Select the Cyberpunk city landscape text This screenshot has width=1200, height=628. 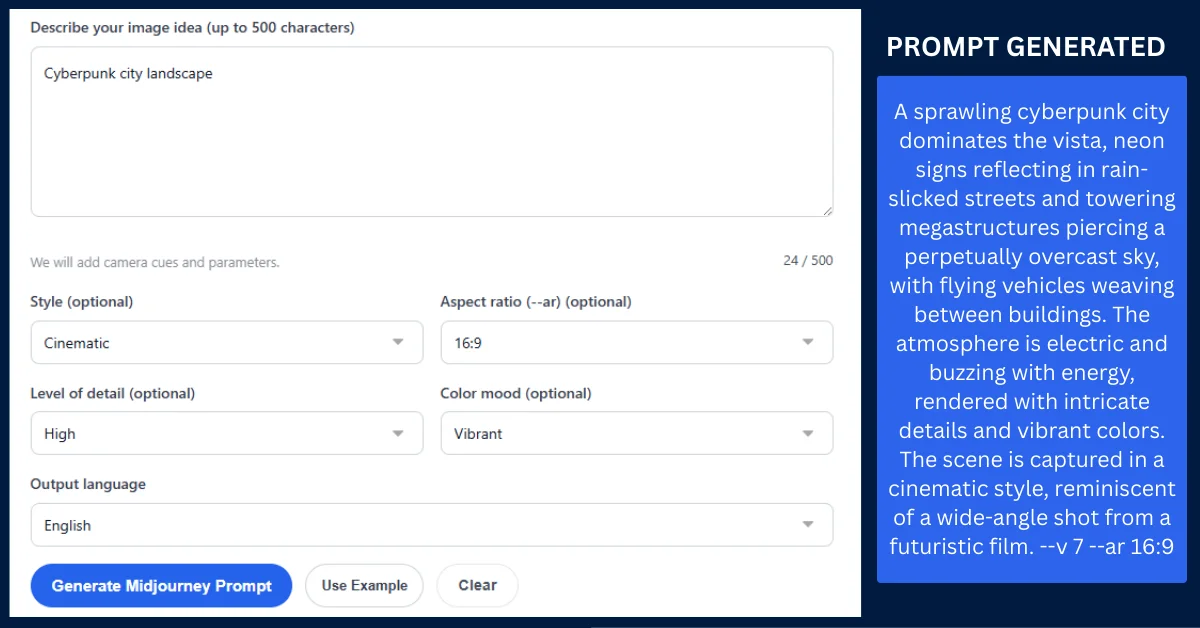127,73
